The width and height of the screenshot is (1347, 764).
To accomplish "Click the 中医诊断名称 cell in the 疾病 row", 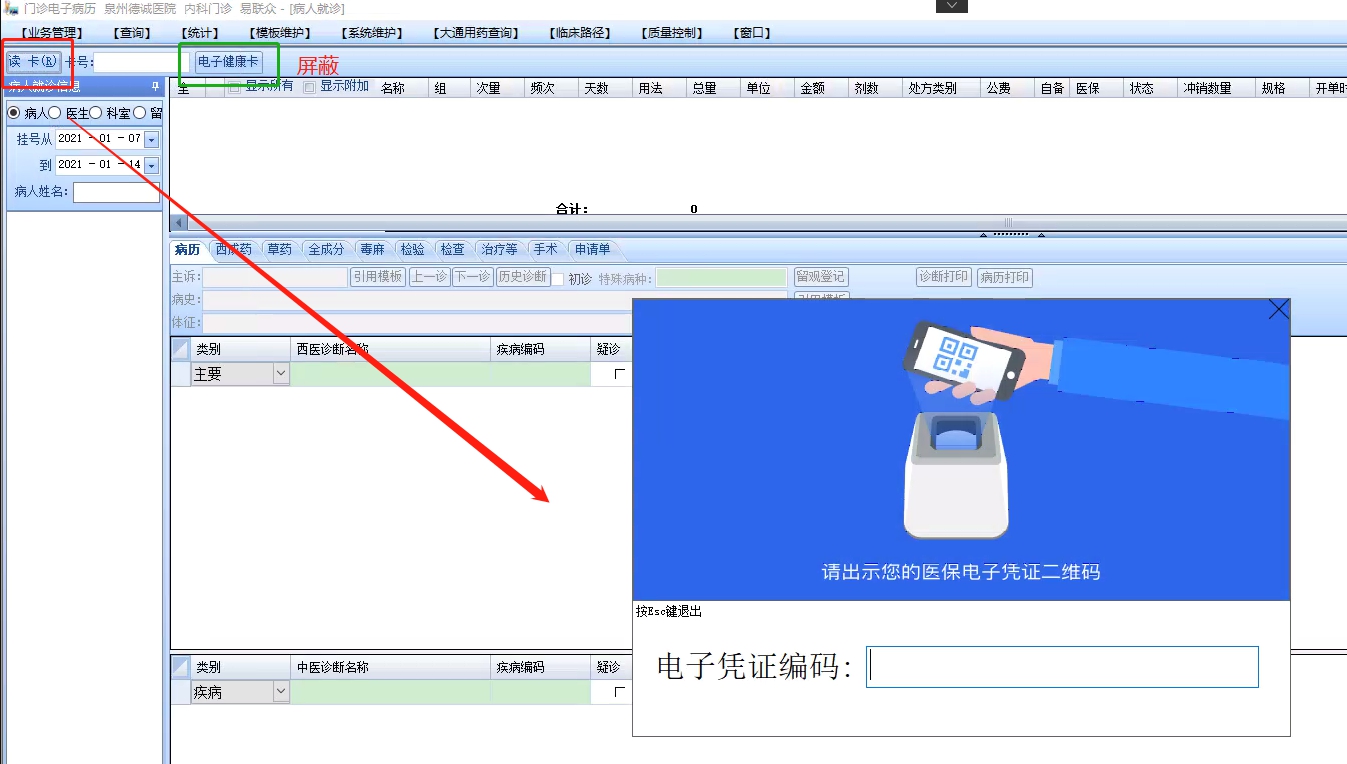I will pos(391,692).
